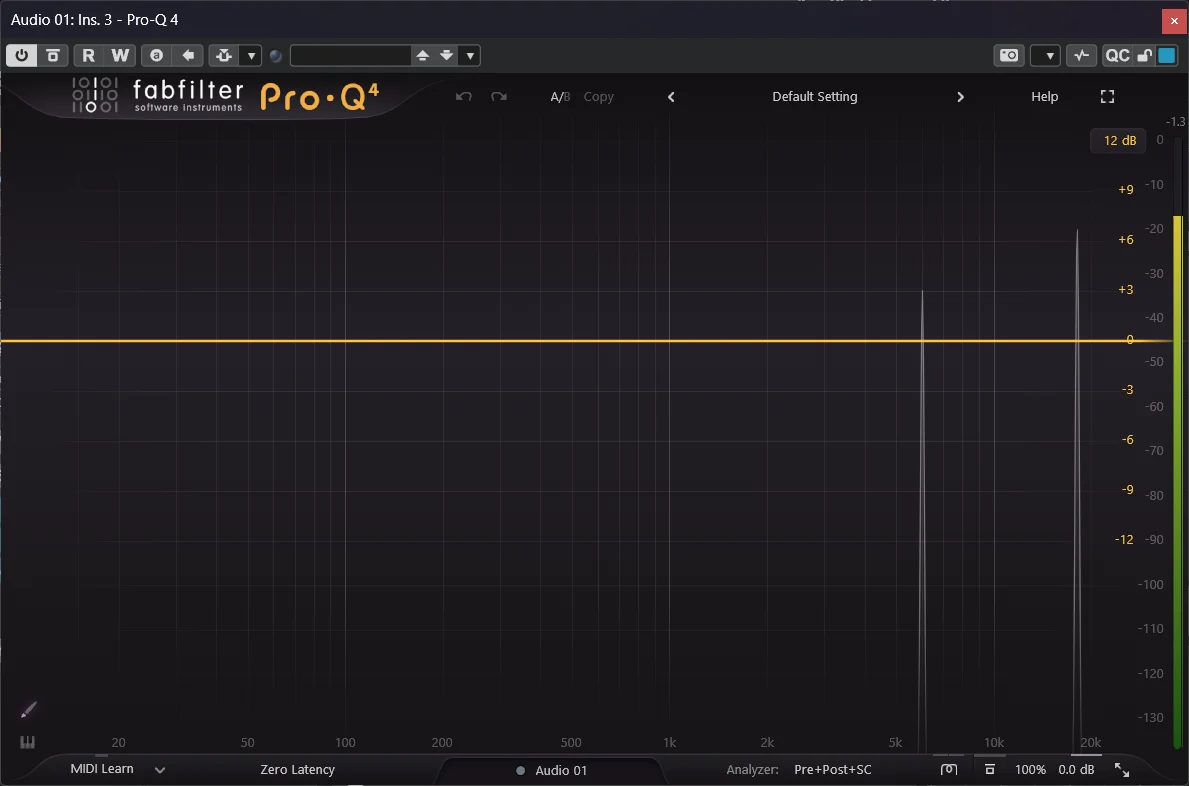The width and height of the screenshot is (1189, 786).
Task: Show Quick Controls via QC button
Action: [1117, 55]
